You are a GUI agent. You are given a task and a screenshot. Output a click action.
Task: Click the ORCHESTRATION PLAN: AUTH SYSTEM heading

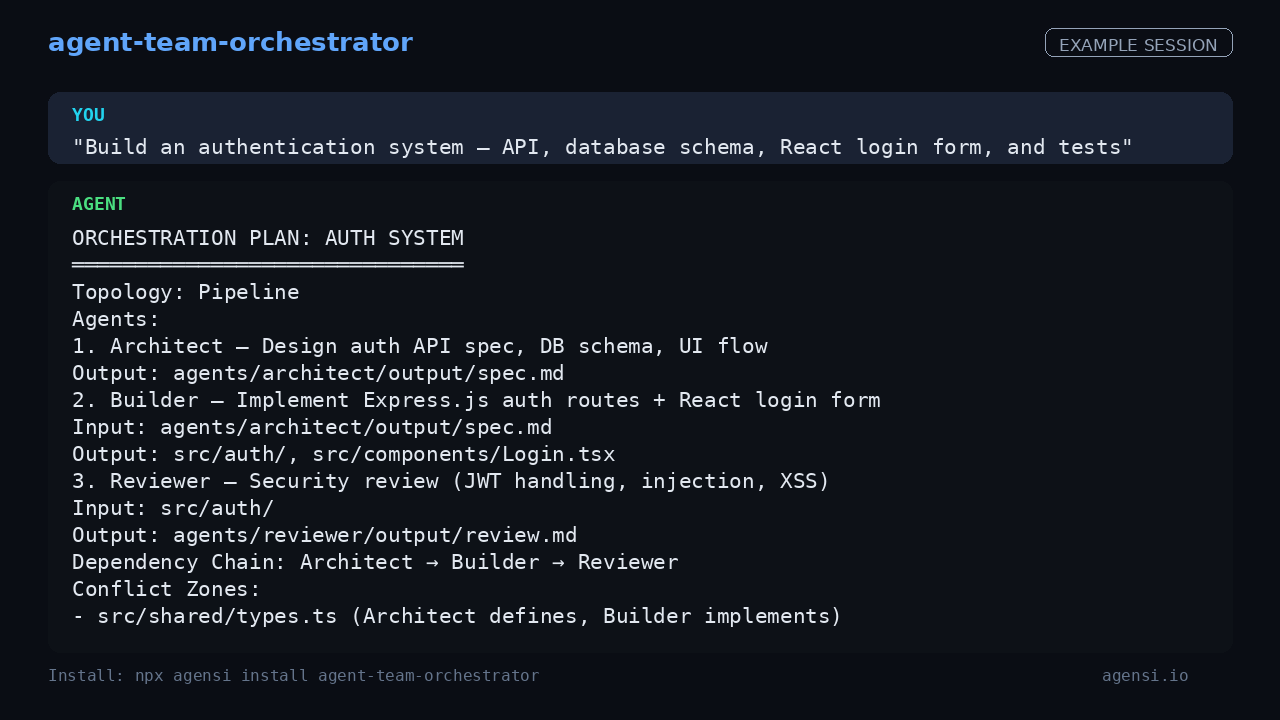click(268, 238)
